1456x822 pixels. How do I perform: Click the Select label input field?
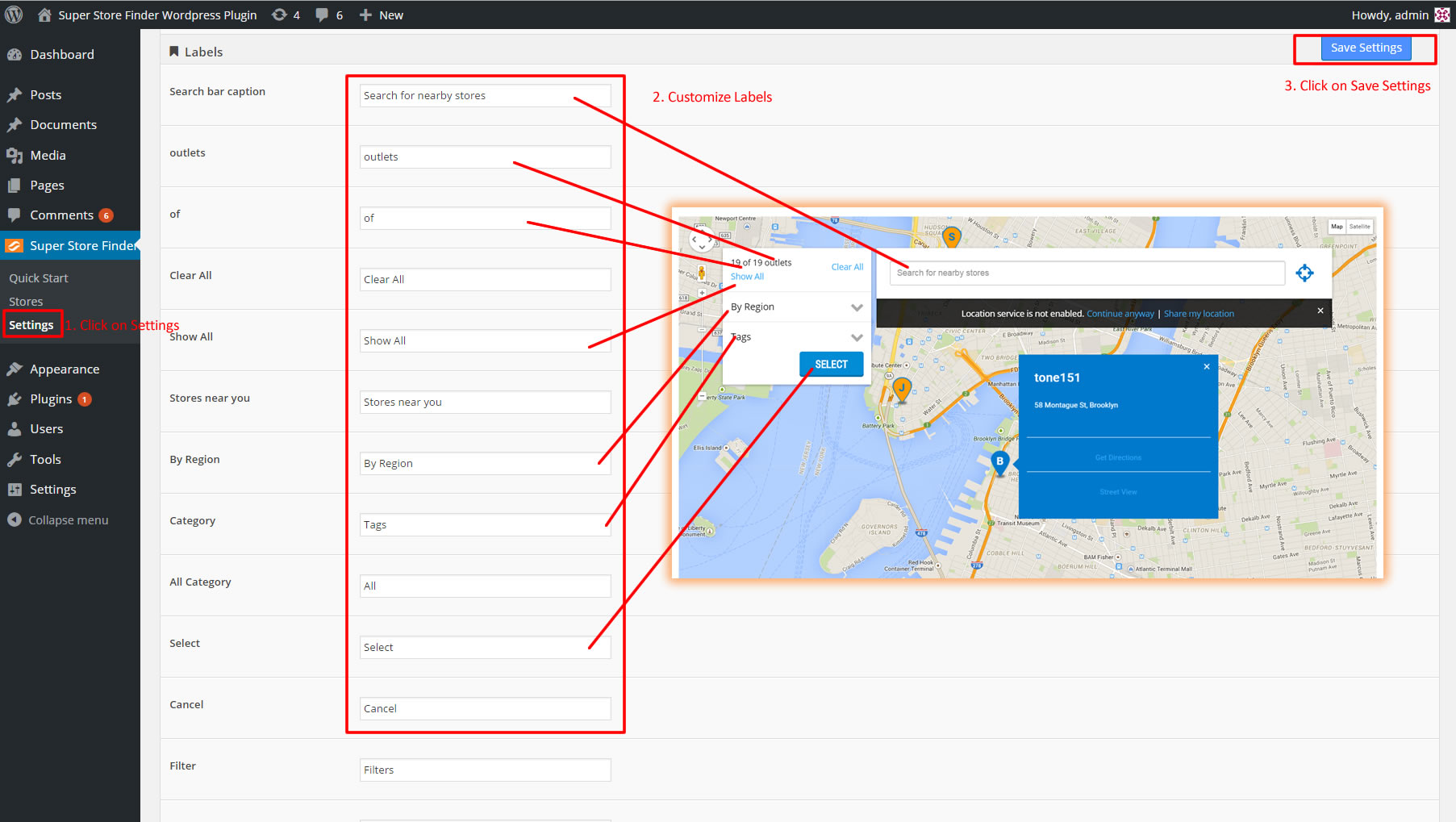[485, 648]
